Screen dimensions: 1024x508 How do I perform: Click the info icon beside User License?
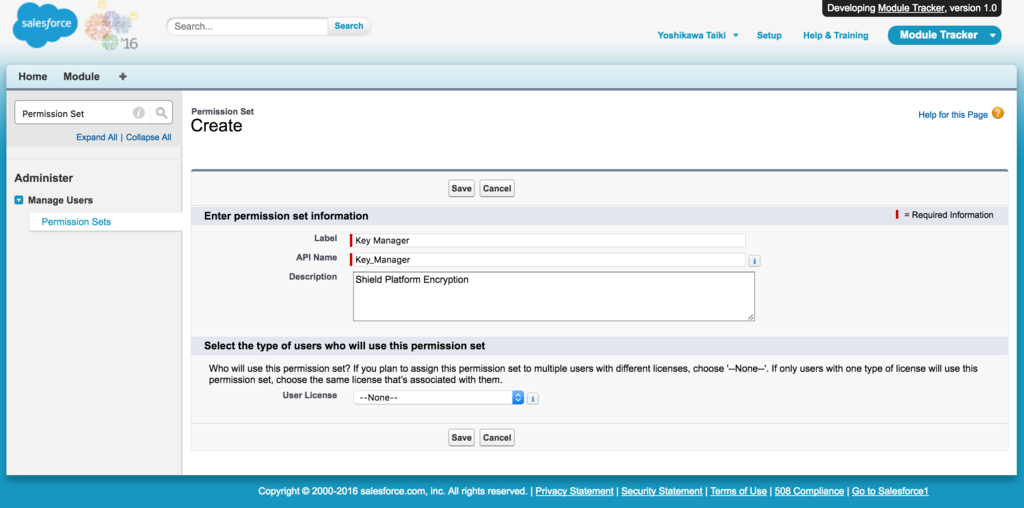533,398
